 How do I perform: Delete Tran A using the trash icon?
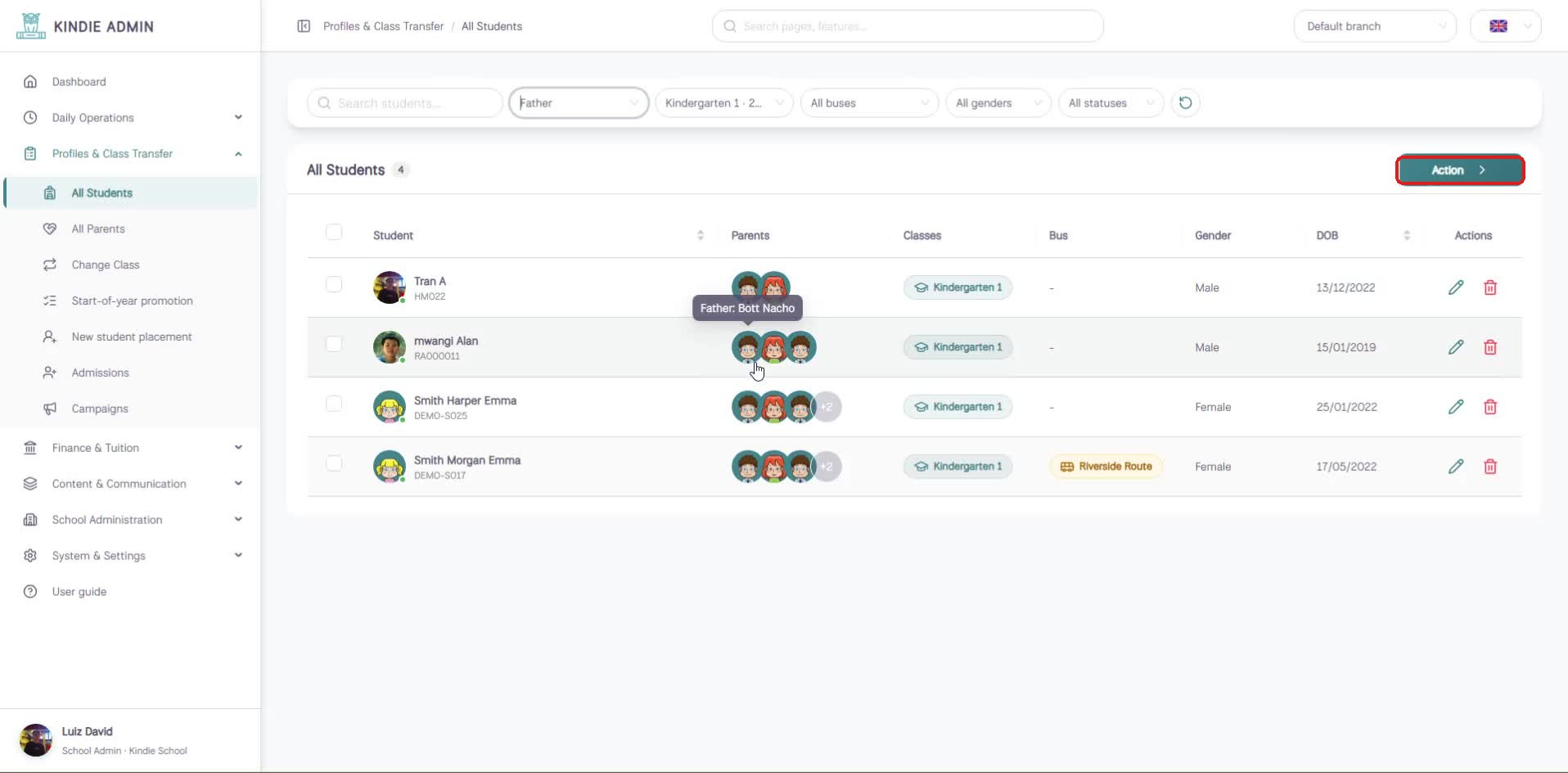point(1490,287)
